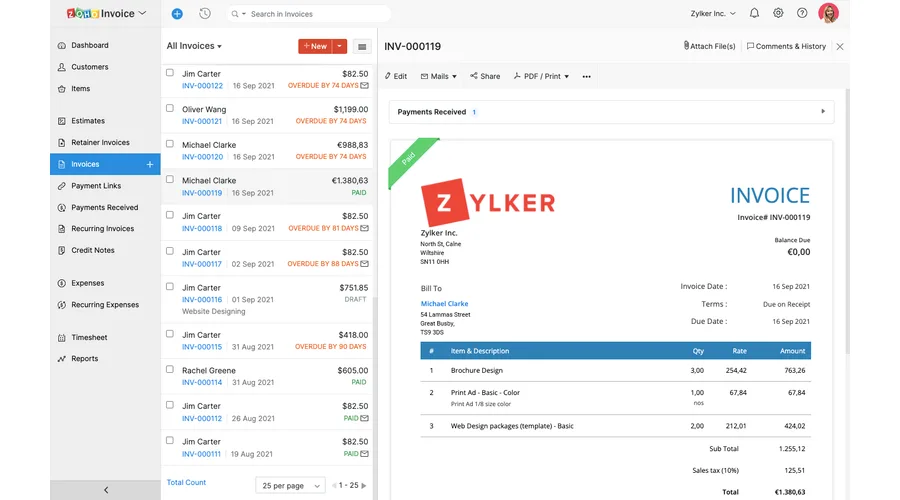The image size is (900, 500).
Task: Open the 25 per page dropdown
Action: pyautogui.click(x=290, y=486)
